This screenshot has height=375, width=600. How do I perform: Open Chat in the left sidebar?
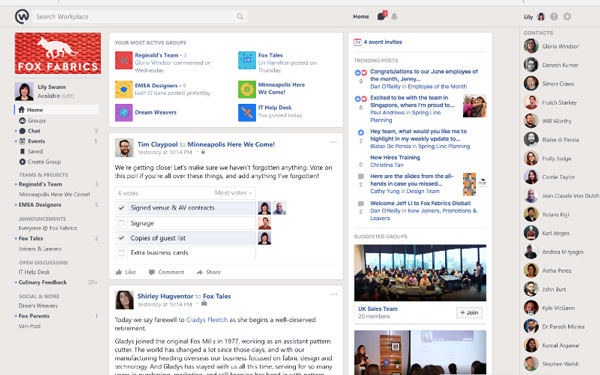coord(34,131)
